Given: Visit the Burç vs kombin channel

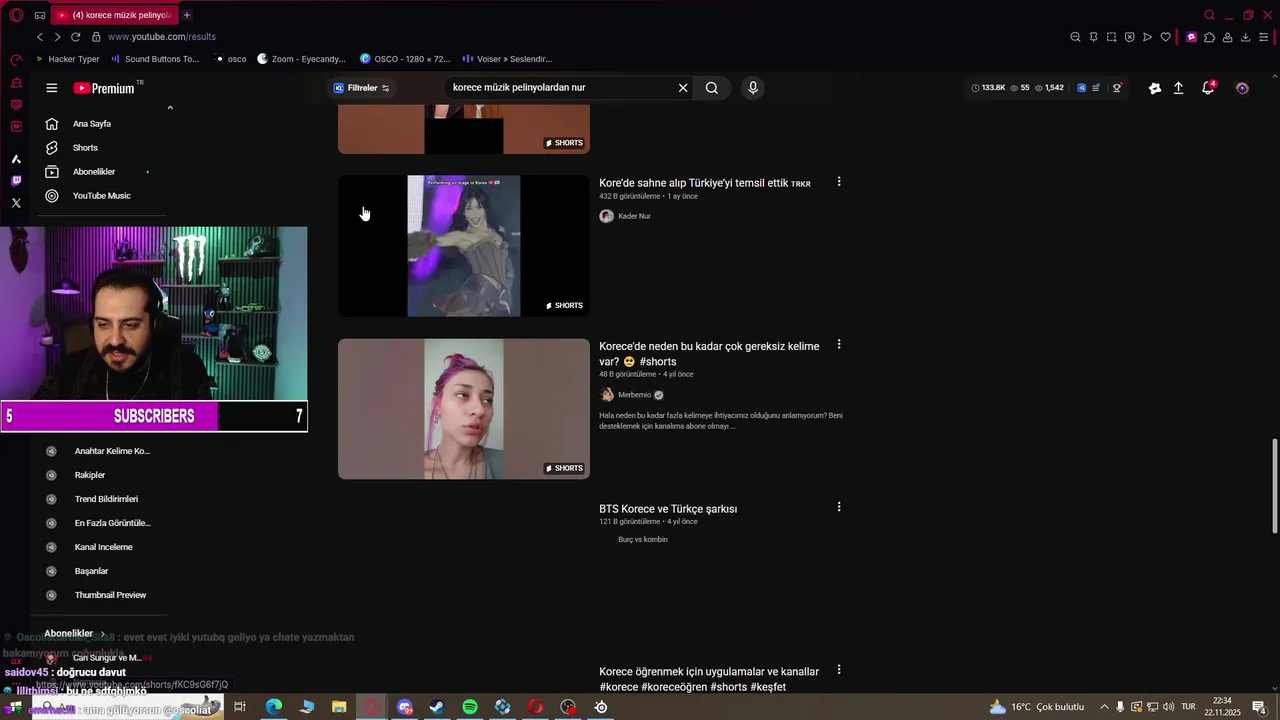Looking at the screenshot, I should (642, 540).
